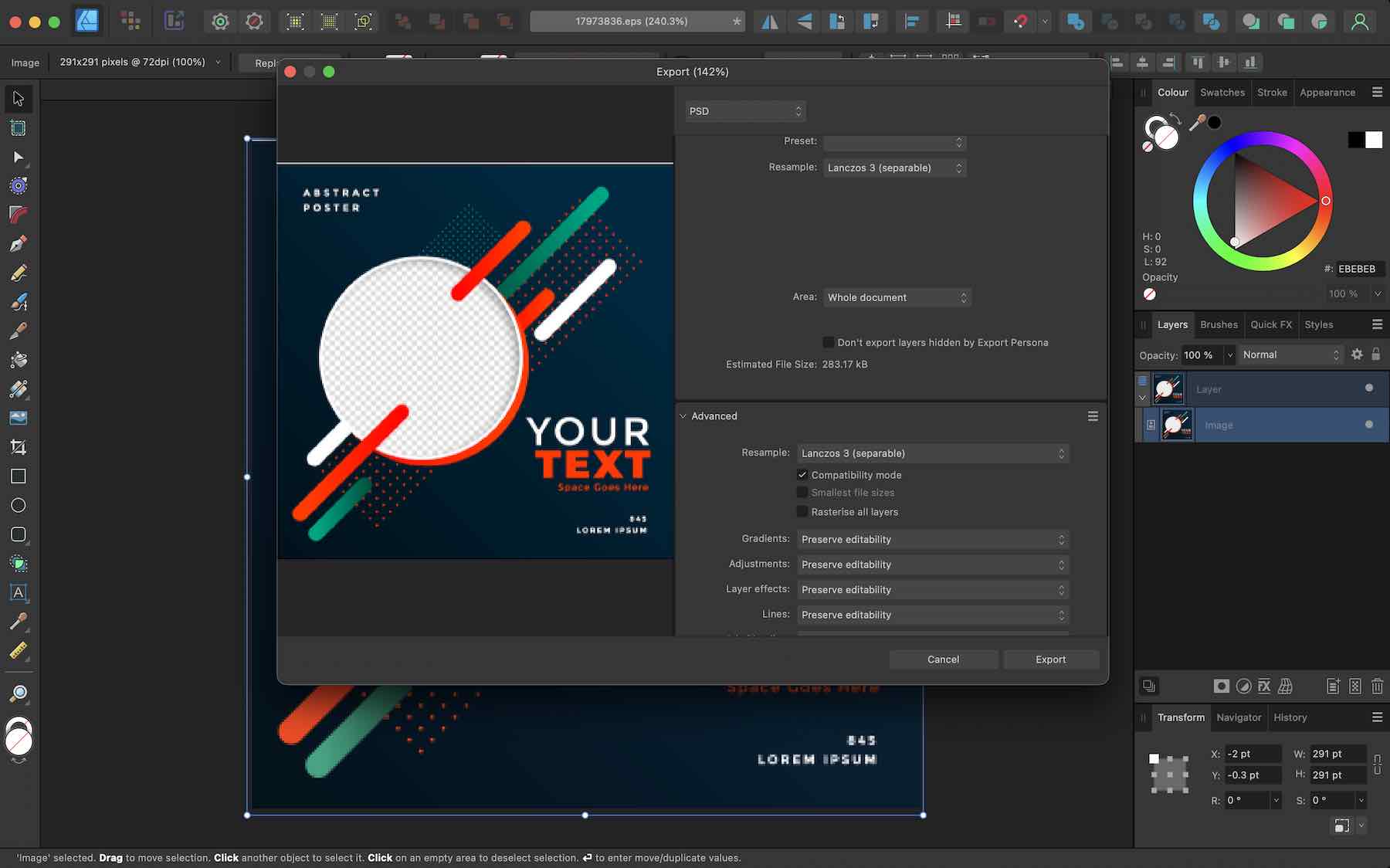This screenshot has height=868, width=1390.
Task: Select the Ellipse tool
Action: pos(18,505)
